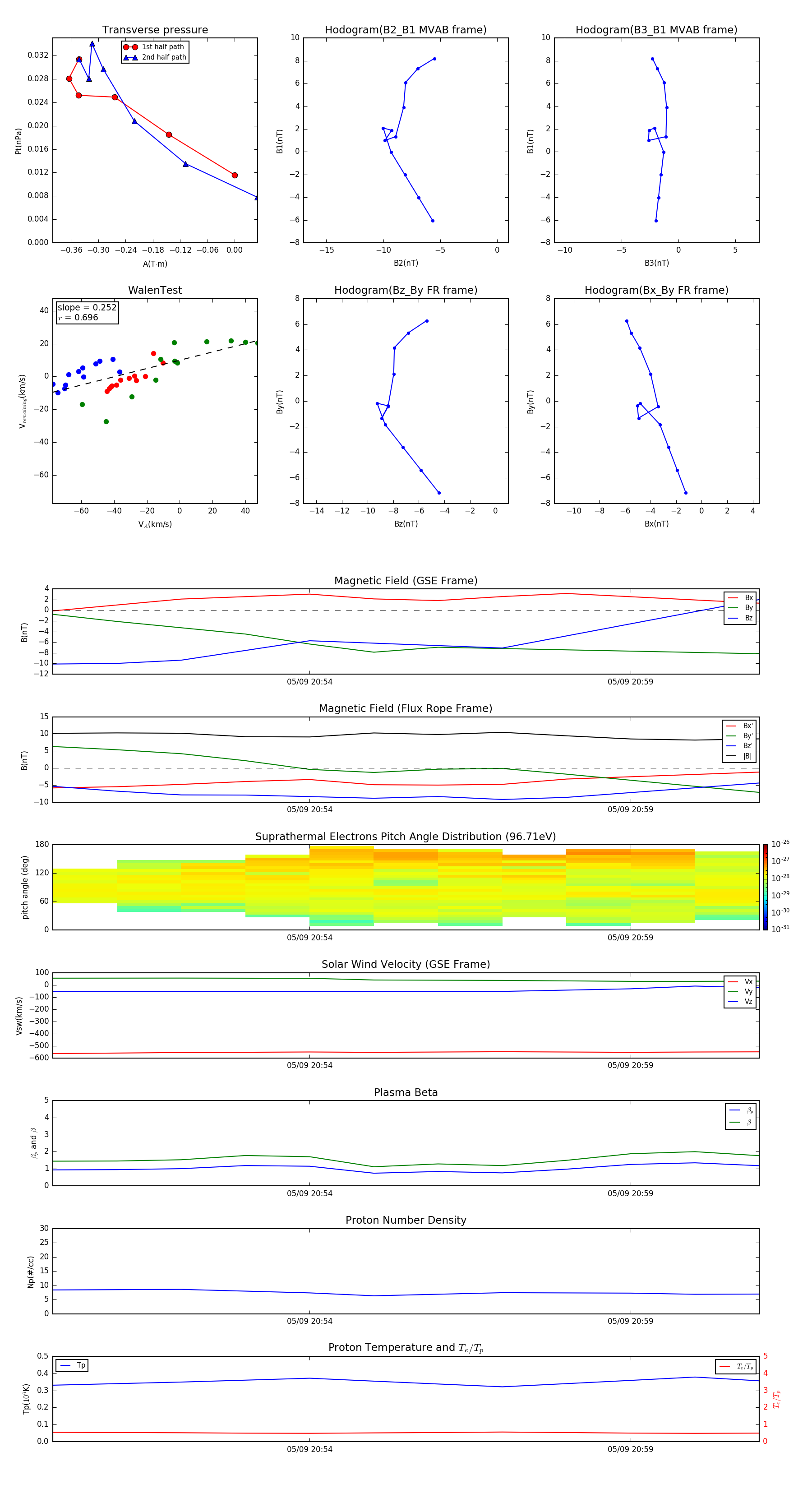Click the Tp legend box
The height and width of the screenshot is (1489, 812).
click(72, 1365)
